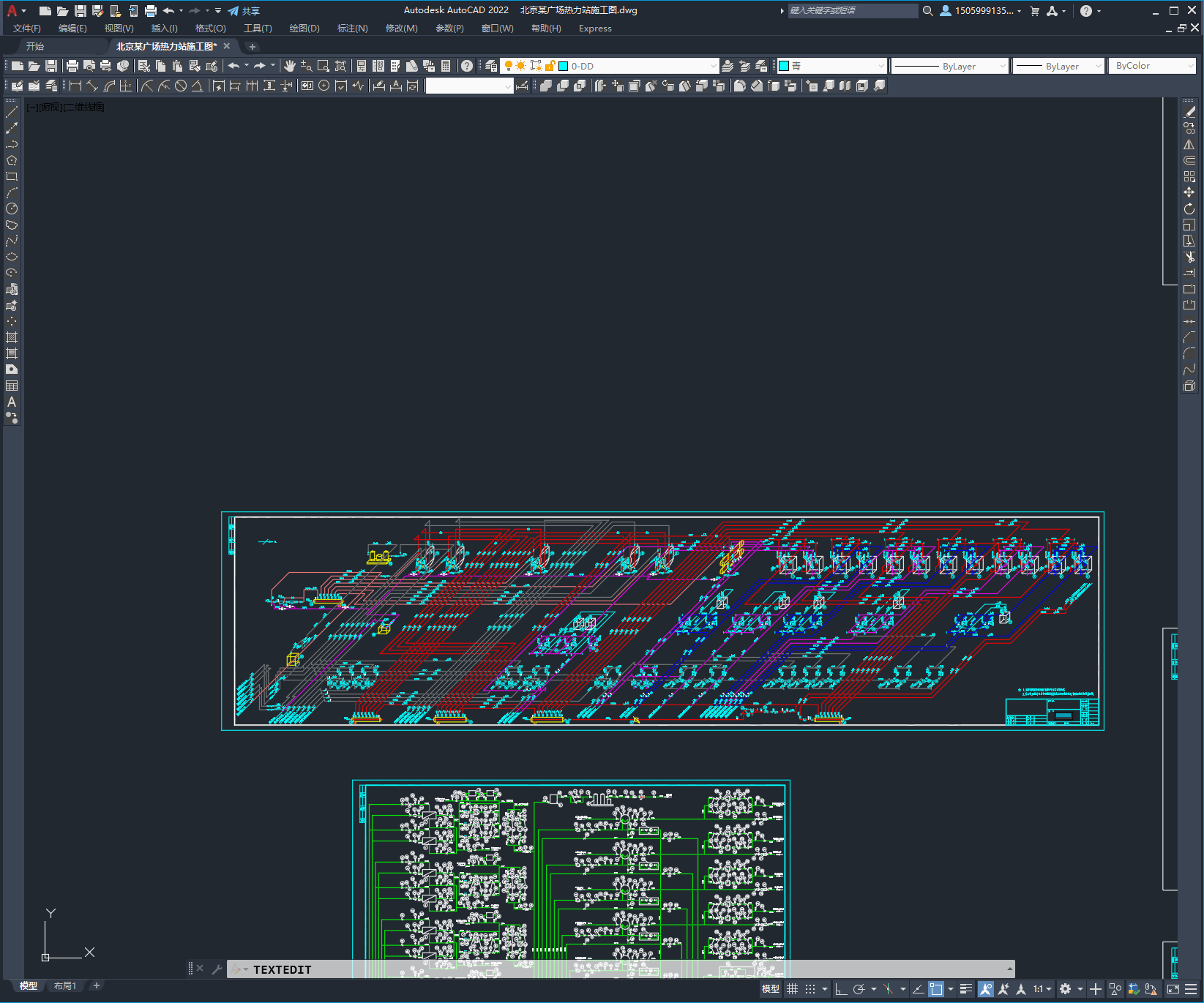Select the Trim tool in the modify toolbar

pyautogui.click(x=1189, y=257)
